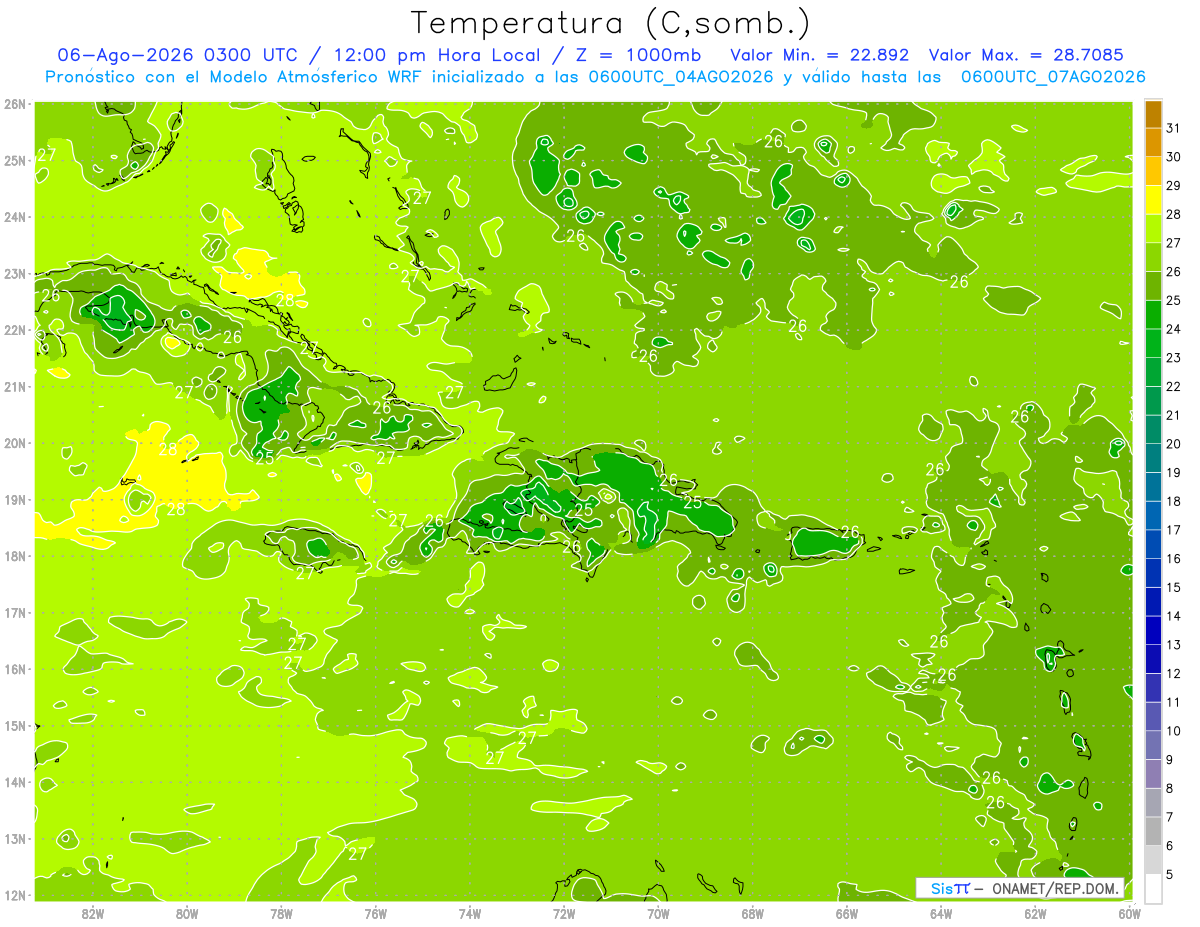Click the '15' legend scale label

(x=1173, y=587)
